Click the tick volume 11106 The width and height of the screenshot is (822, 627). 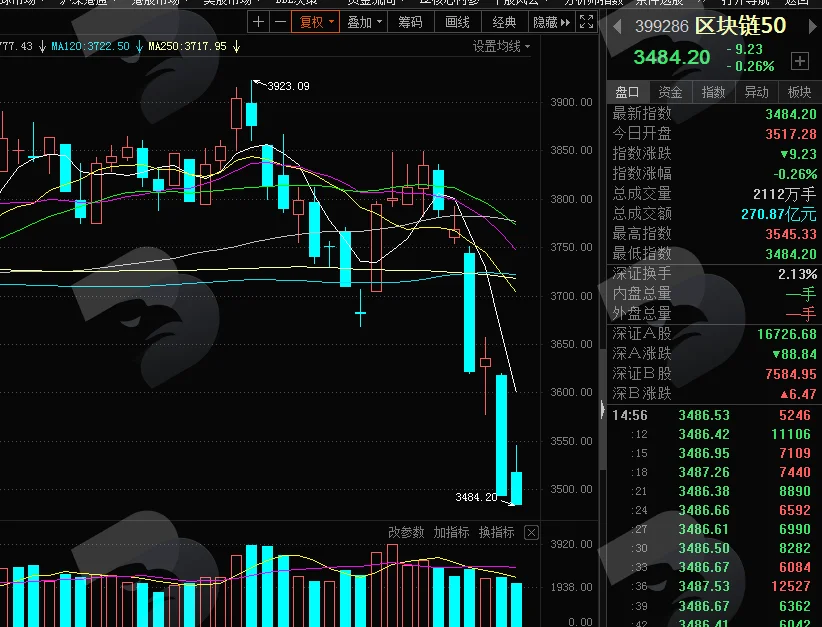(x=791, y=434)
